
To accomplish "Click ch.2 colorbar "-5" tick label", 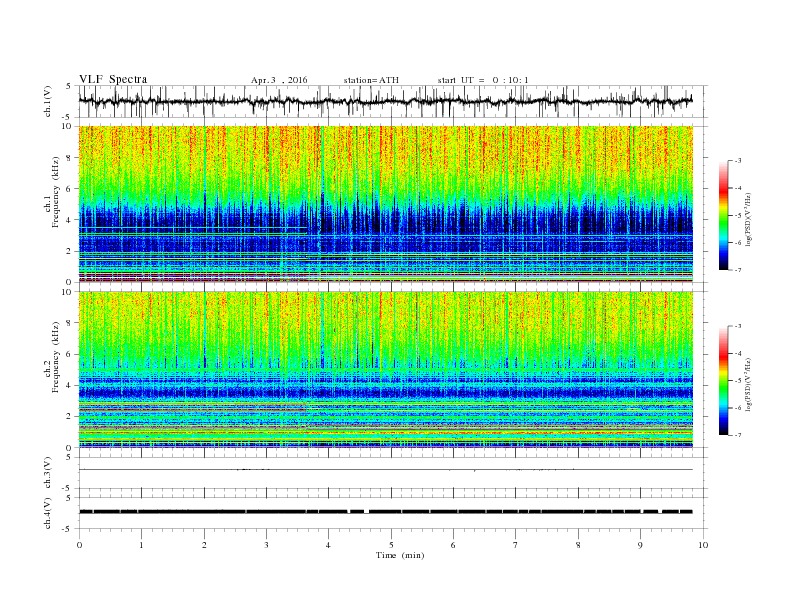I will coord(738,381).
